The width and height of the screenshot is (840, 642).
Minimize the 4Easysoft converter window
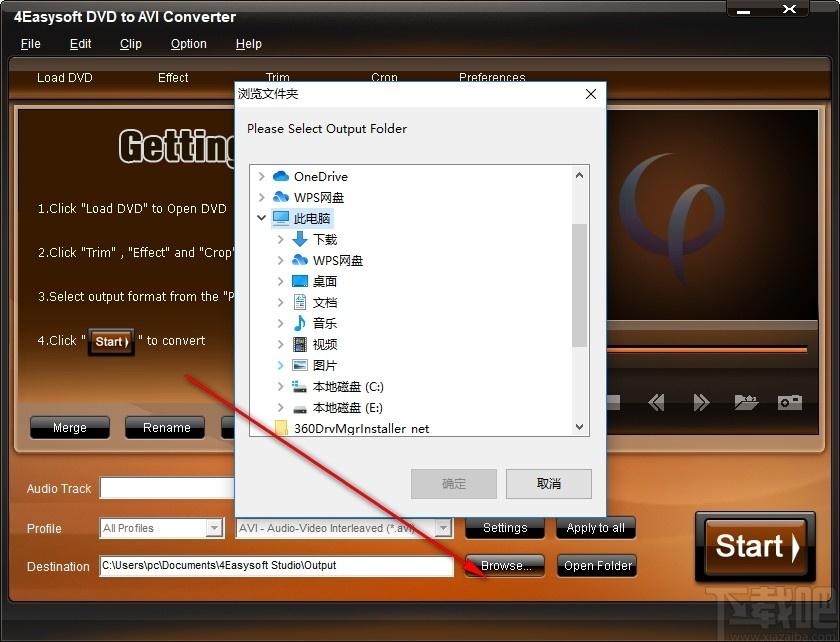click(x=744, y=10)
